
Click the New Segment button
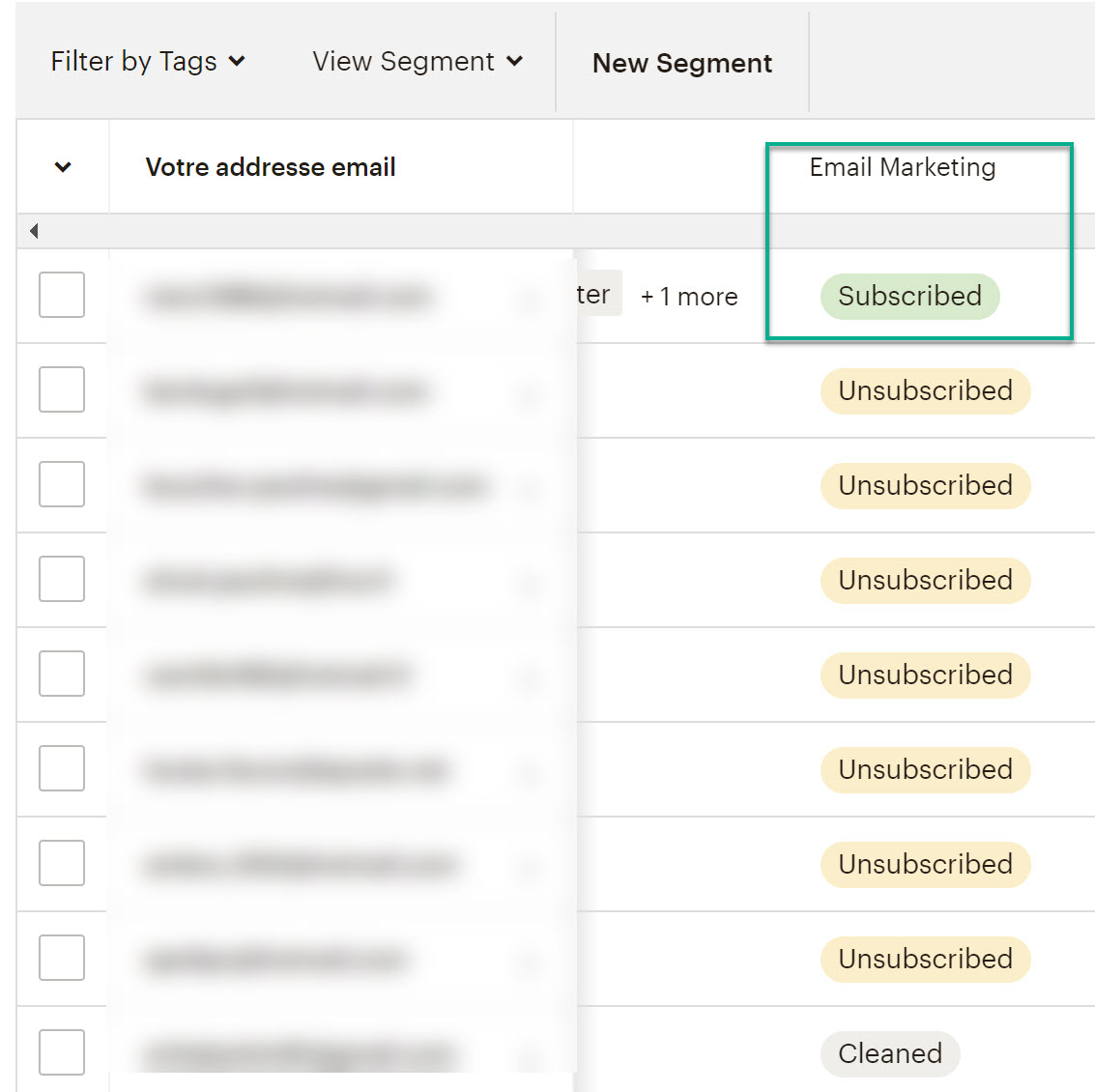pyautogui.click(x=681, y=64)
